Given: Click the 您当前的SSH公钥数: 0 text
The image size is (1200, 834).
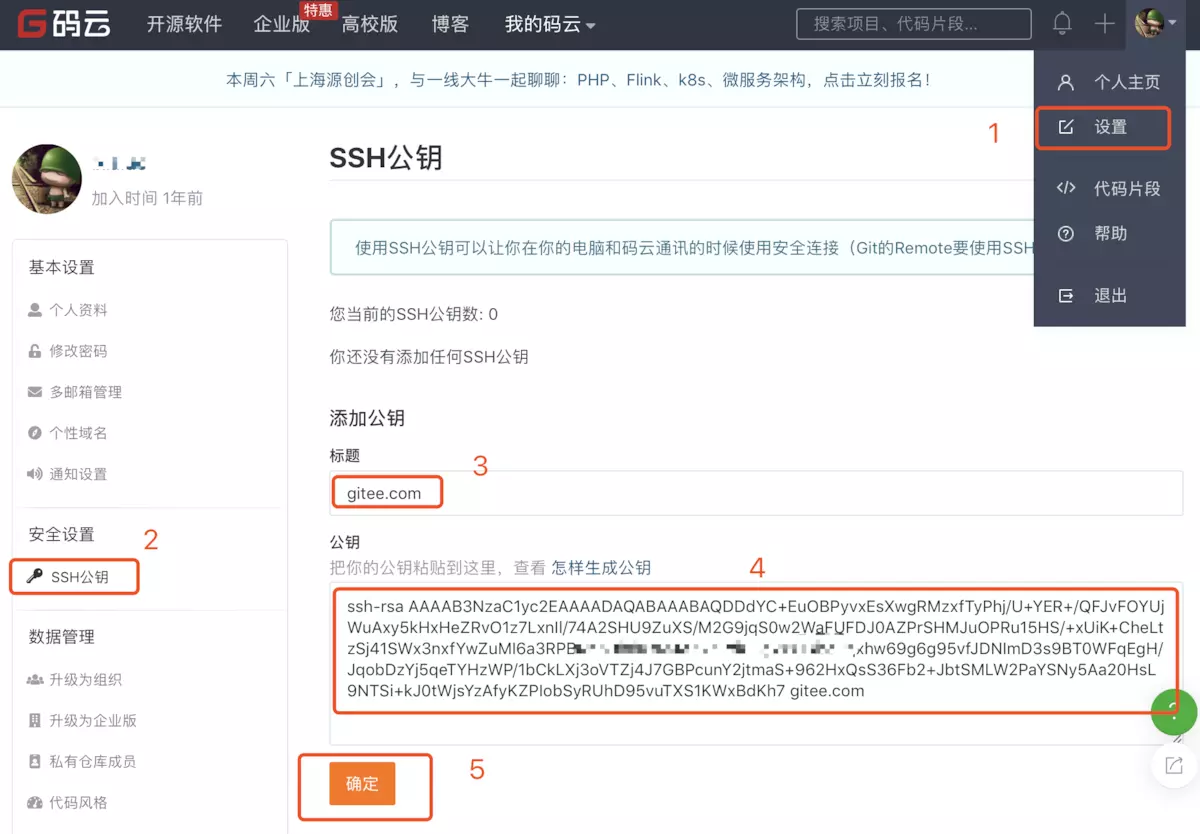Looking at the screenshot, I should point(414,314).
